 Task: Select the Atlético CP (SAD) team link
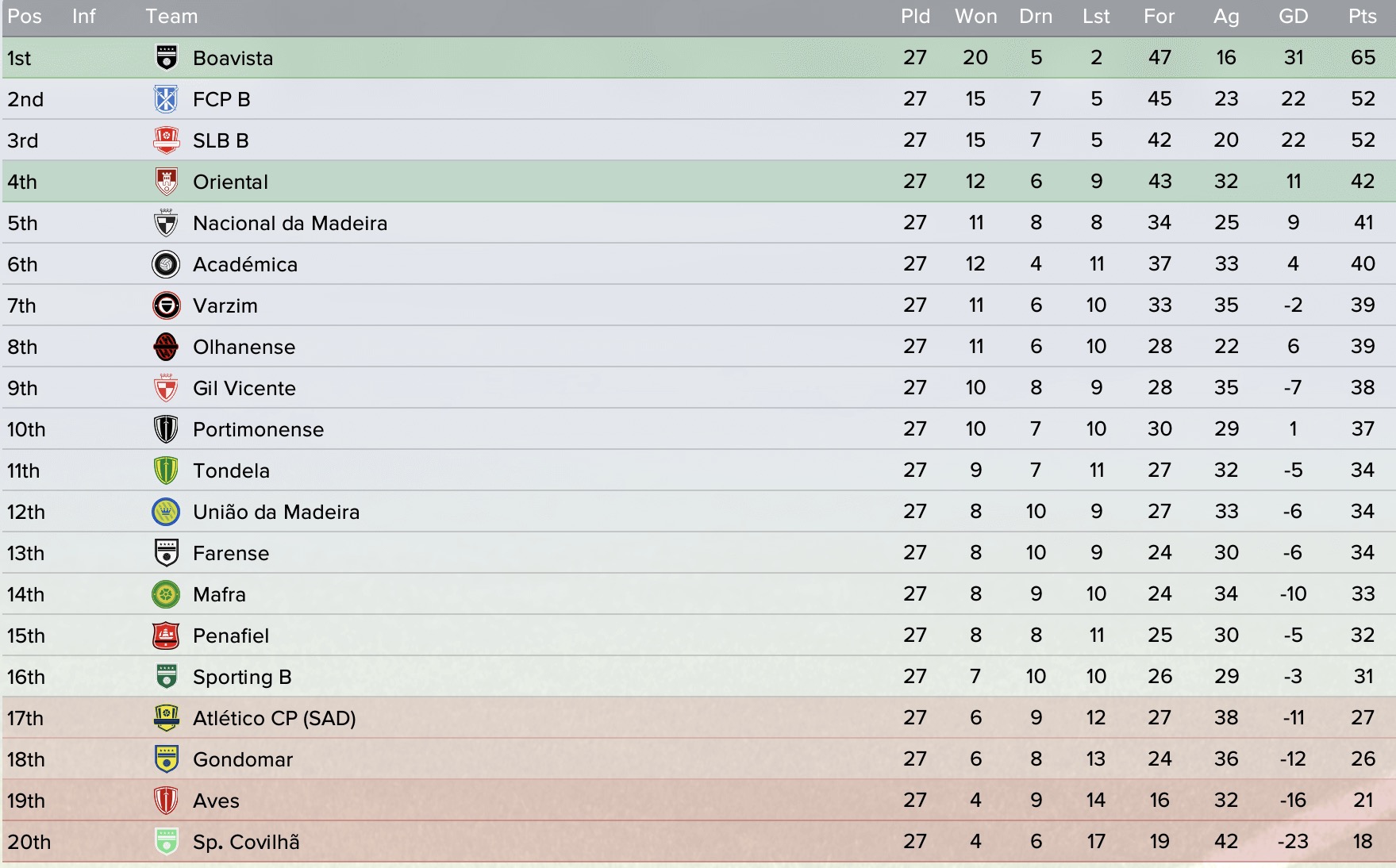click(274, 718)
